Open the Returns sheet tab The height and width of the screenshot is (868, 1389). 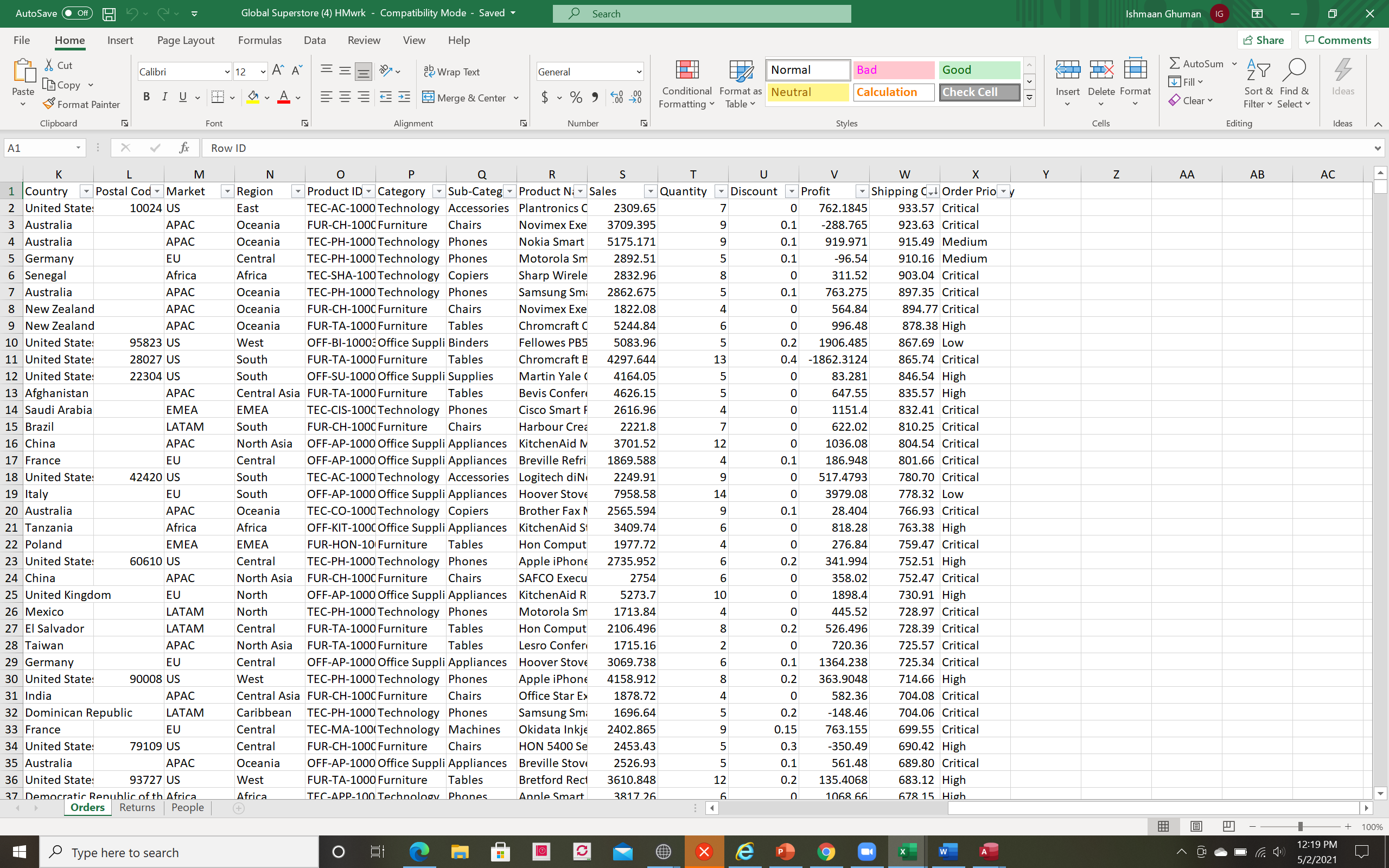click(137, 807)
